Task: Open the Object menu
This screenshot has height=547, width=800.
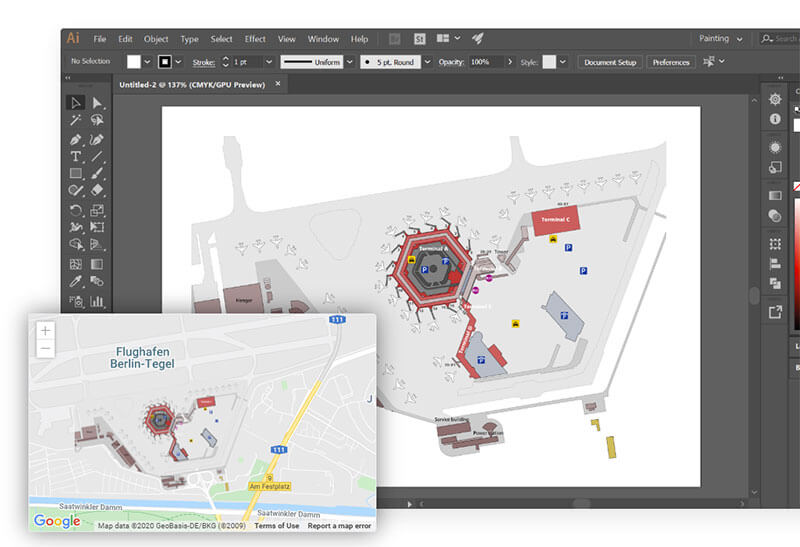Action: pyautogui.click(x=156, y=39)
